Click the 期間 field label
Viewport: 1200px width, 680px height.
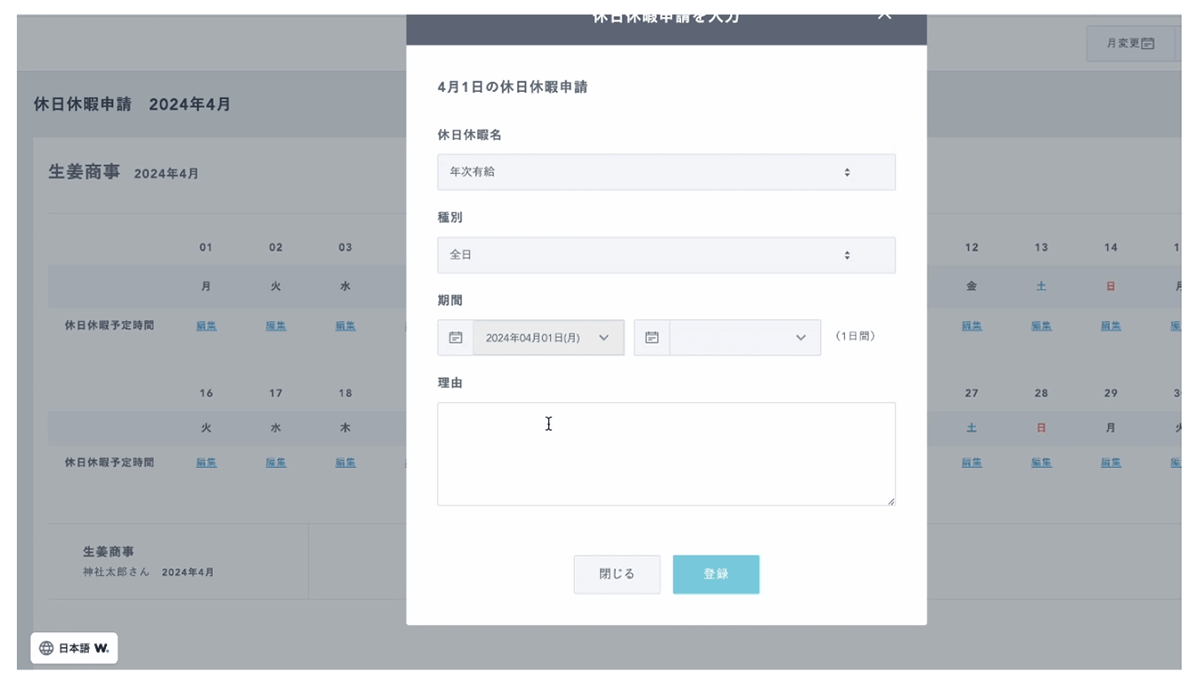tap(450, 300)
